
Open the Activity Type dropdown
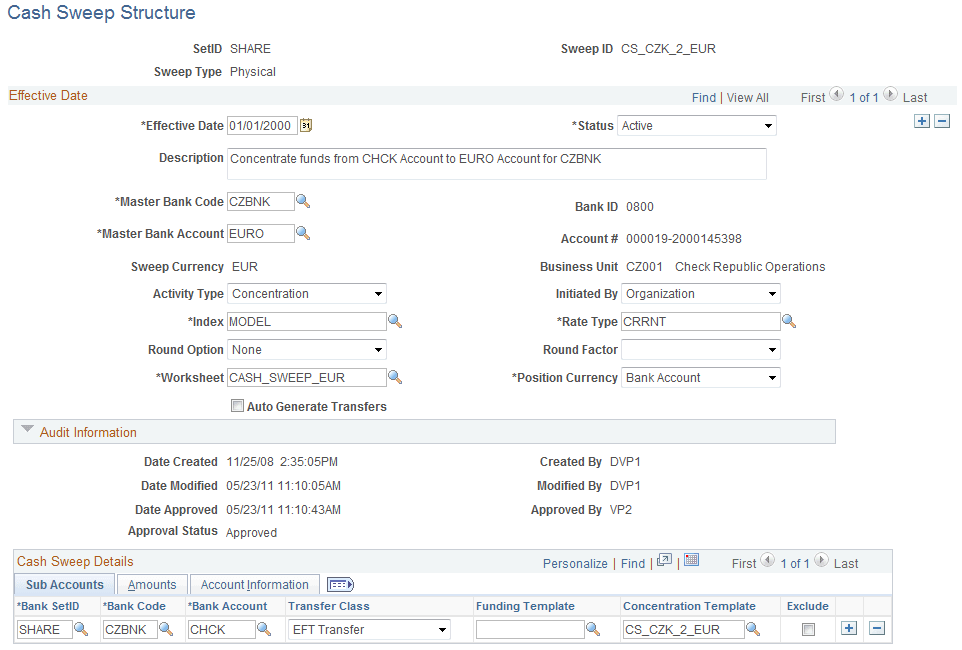click(377, 293)
